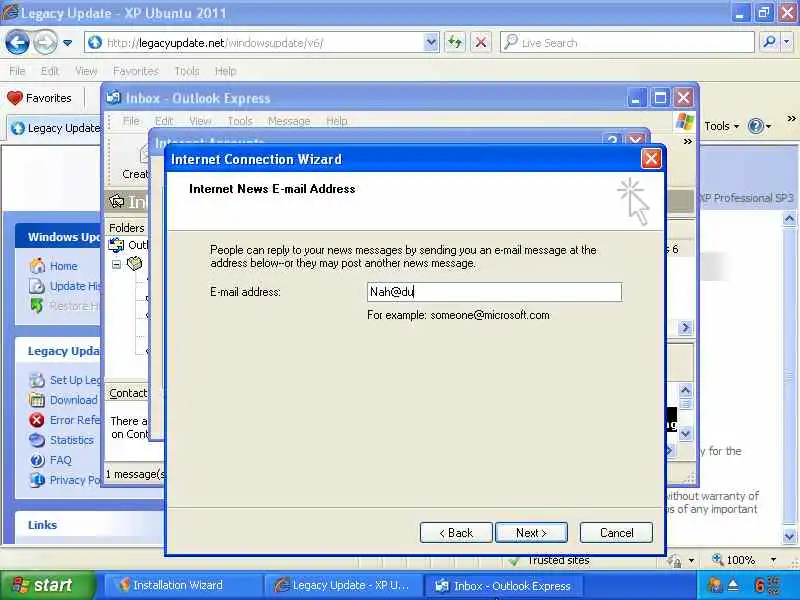
Task: Open the recent pages dropdown arrow
Action: coord(67,43)
